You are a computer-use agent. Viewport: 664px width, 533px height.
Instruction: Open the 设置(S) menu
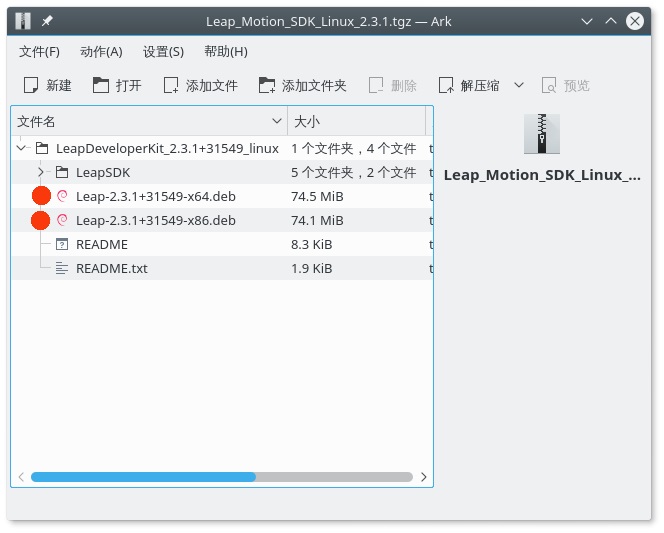(x=163, y=52)
